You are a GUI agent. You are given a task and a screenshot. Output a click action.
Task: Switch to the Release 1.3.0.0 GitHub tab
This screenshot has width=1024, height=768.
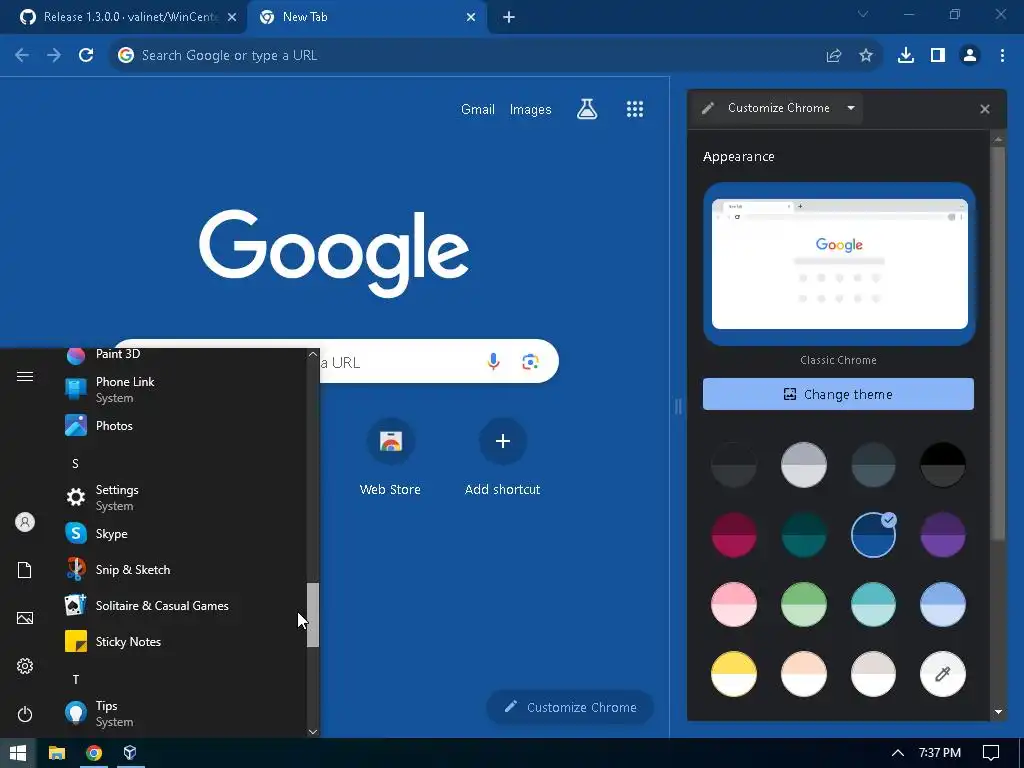[x=123, y=17]
